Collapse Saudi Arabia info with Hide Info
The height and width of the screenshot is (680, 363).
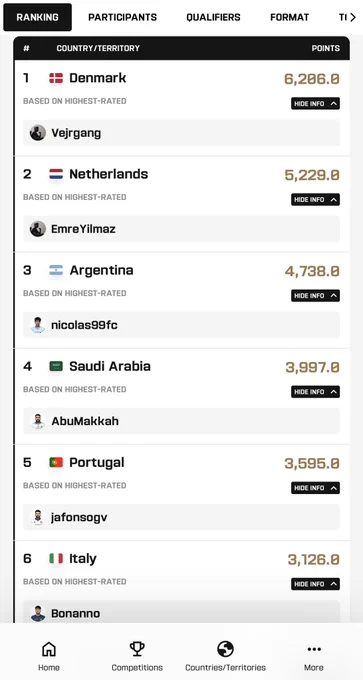tap(315, 392)
